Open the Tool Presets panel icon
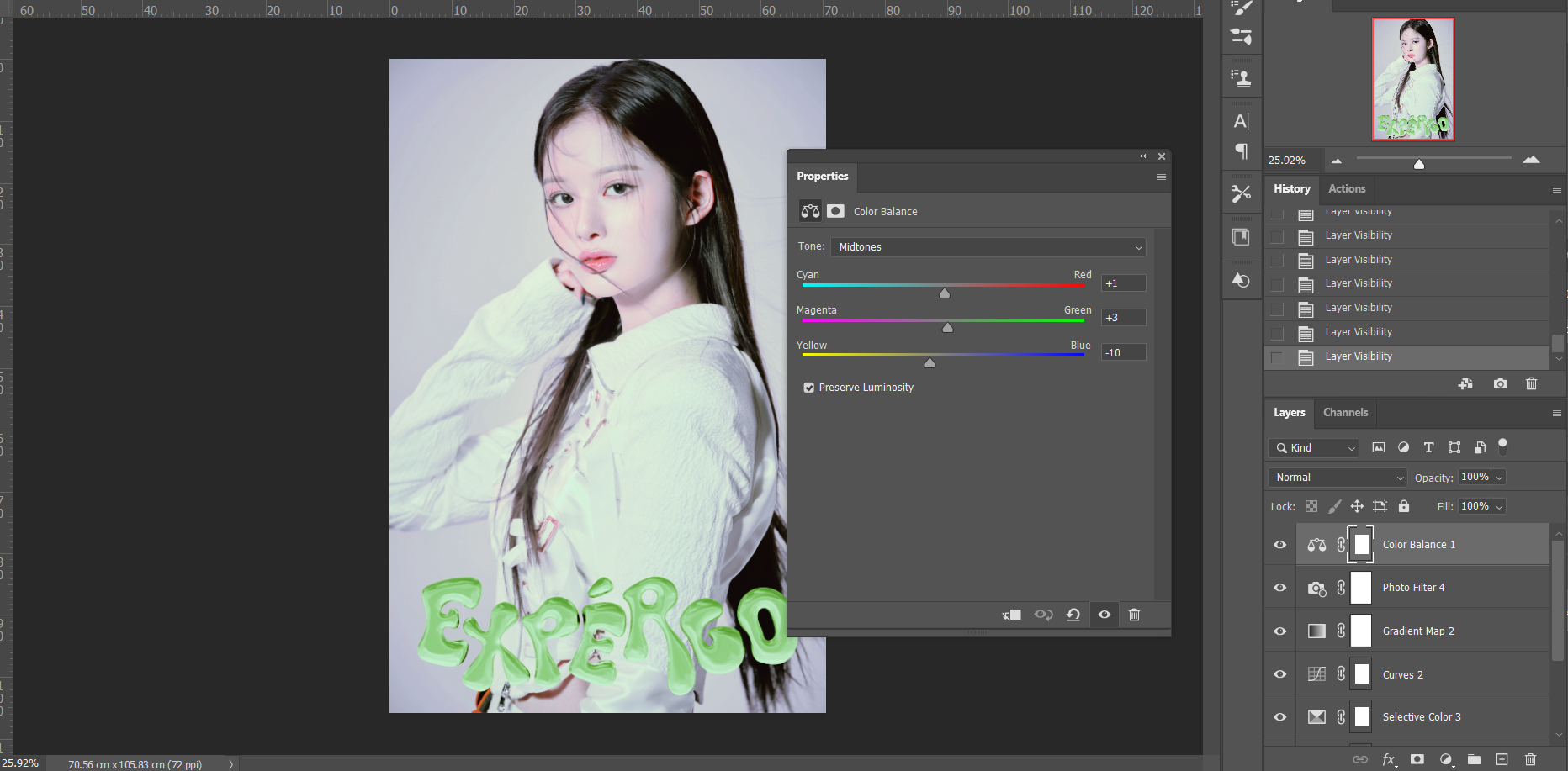1568x771 pixels. coord(1242,194)
